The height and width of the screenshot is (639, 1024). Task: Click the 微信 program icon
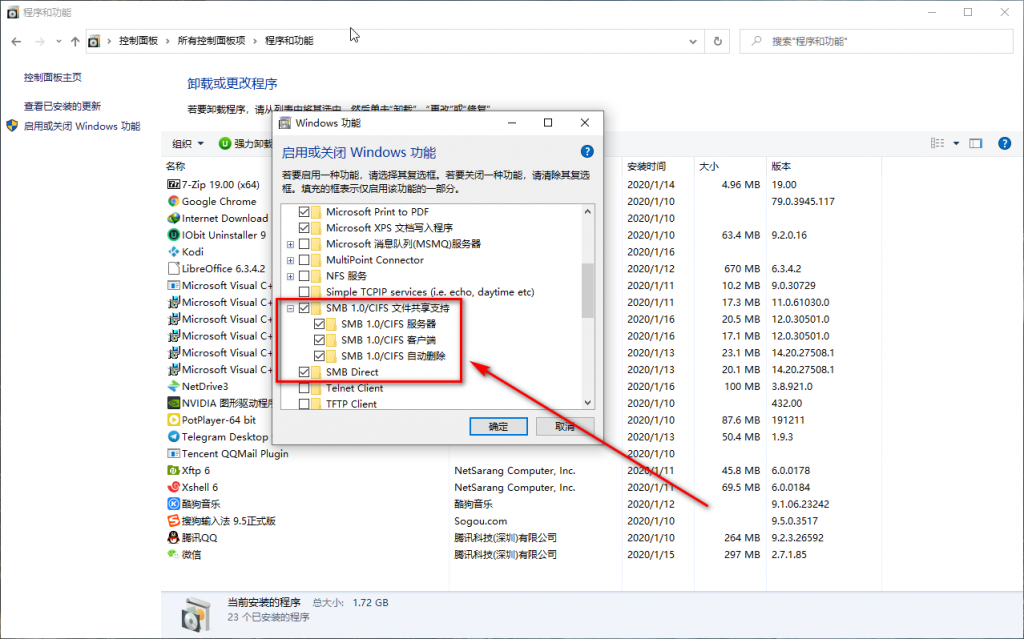coord(173,554)
